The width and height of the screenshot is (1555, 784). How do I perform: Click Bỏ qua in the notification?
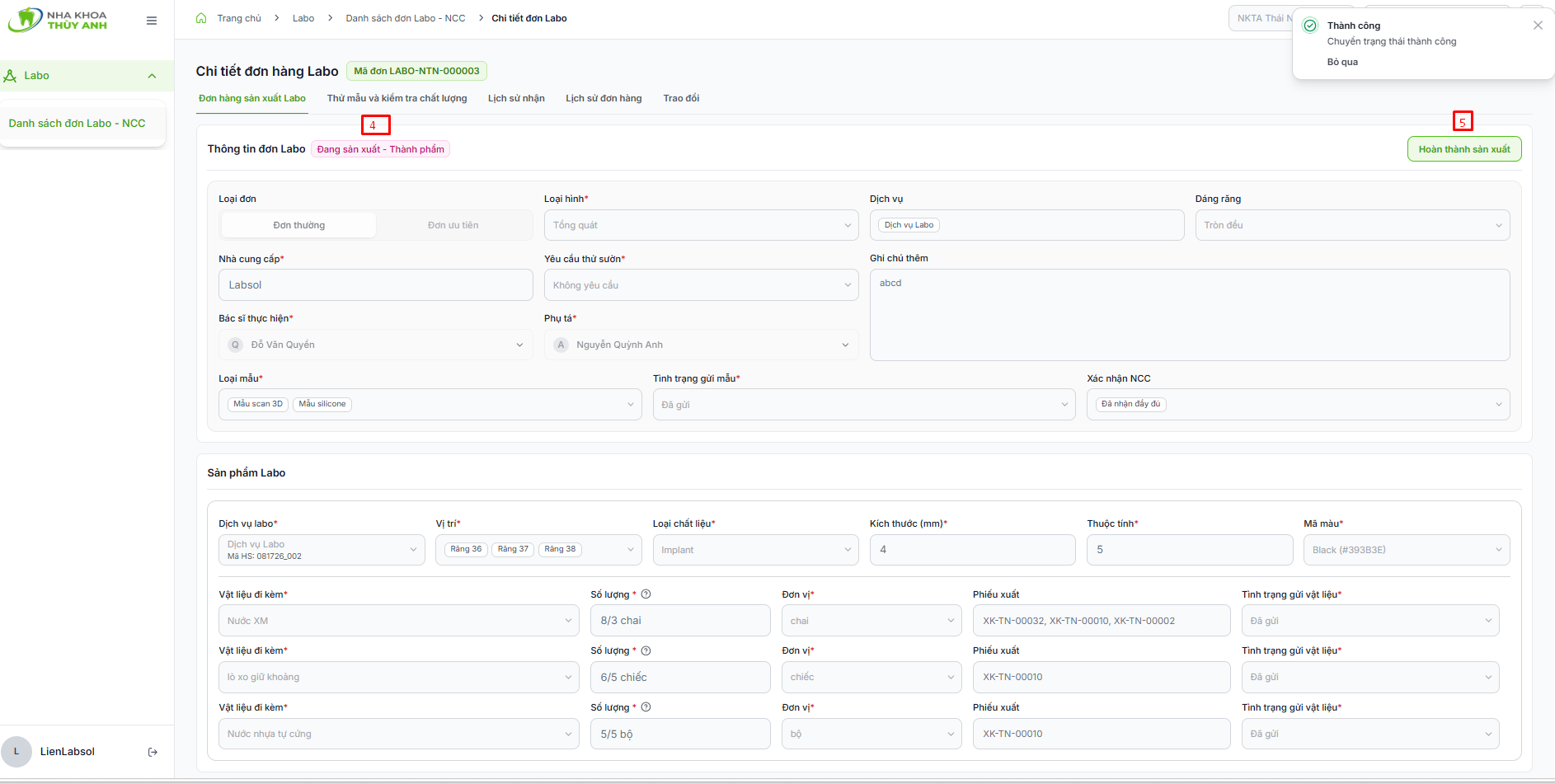coord(1342,62)
